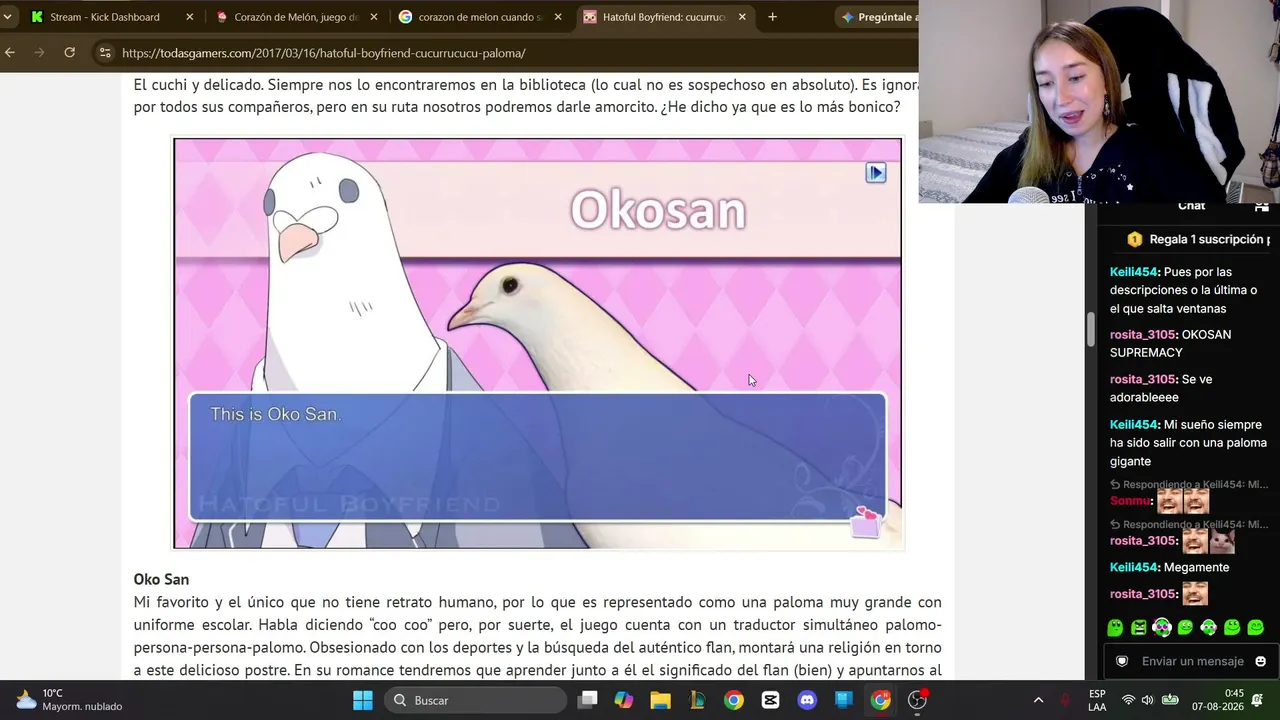
Task: Click Keili454 on 'Megamente' message
Action: coord(1134,567)
